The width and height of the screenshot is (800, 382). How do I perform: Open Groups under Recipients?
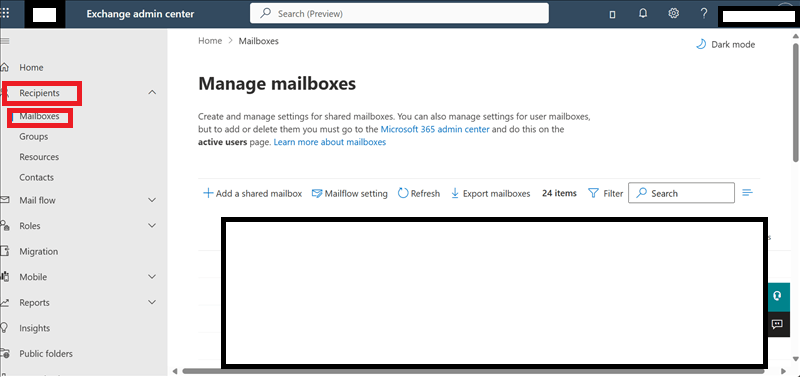34,136
